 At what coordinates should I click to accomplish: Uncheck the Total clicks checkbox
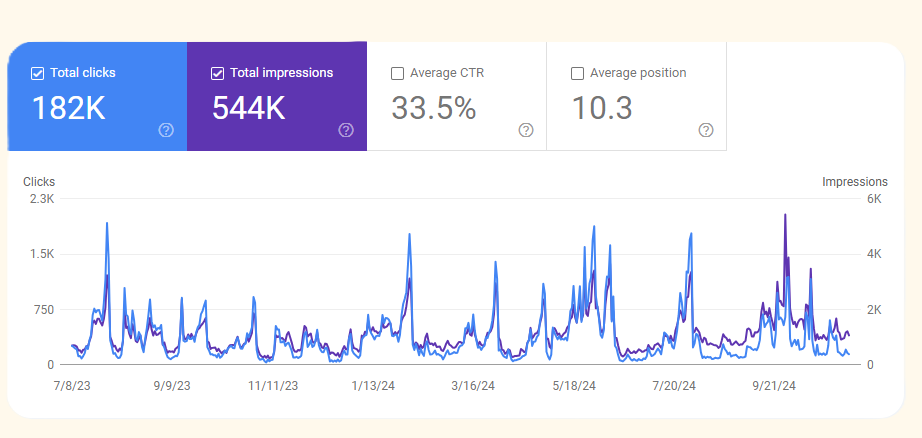pos(38,73)
